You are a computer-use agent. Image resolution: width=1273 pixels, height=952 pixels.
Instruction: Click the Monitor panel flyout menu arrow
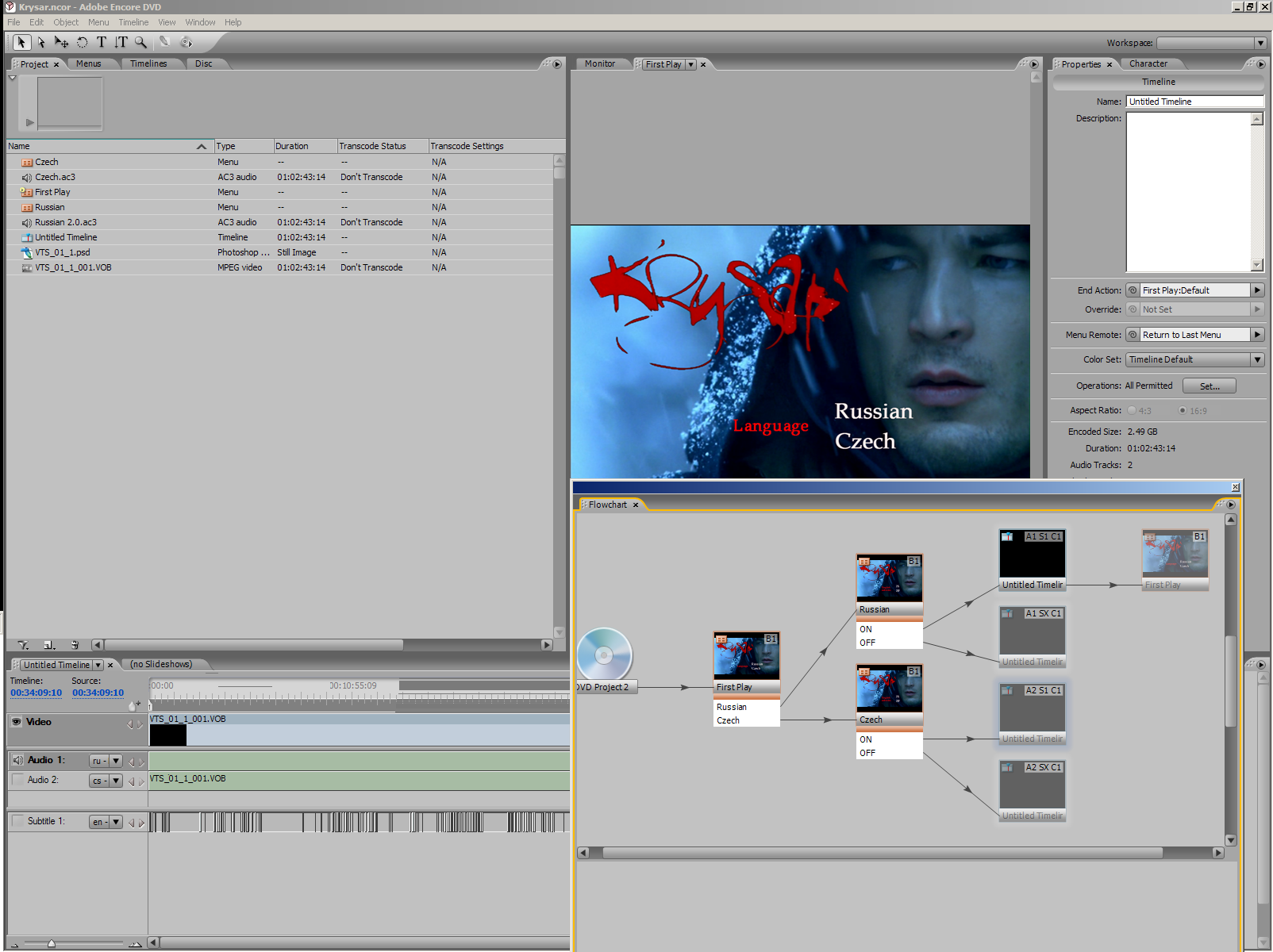[1033, 63]
